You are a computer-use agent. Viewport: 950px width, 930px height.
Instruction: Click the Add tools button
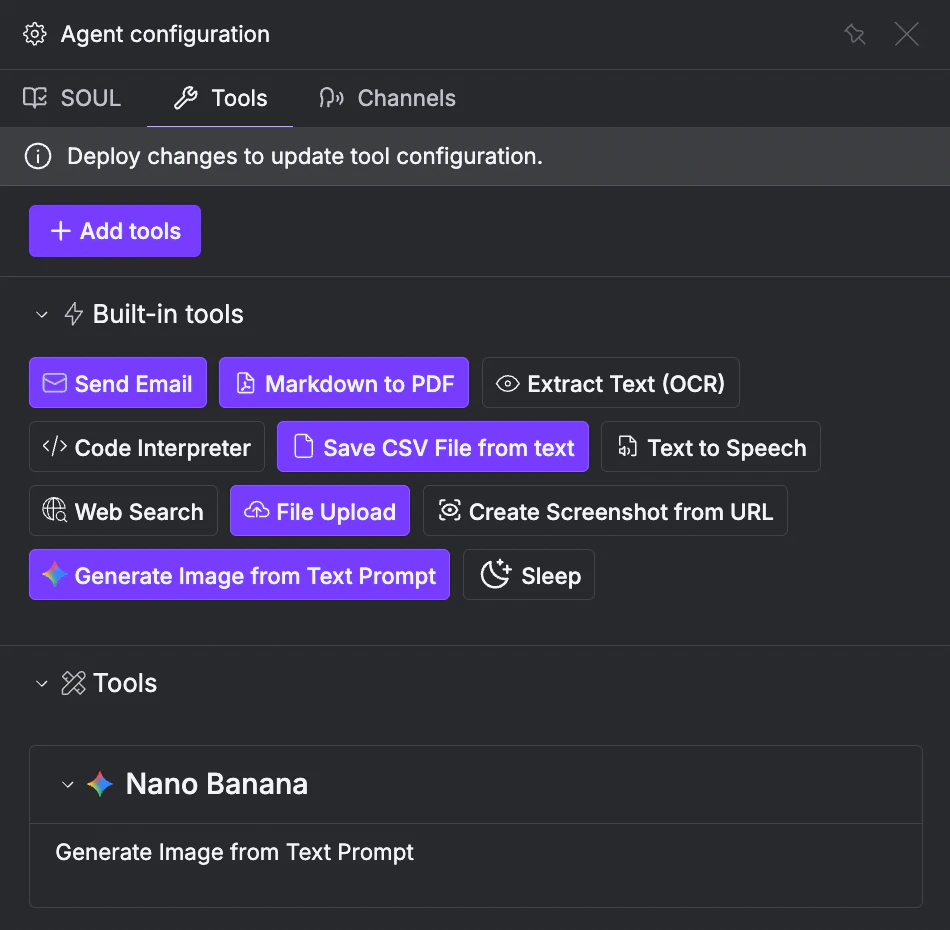click(x=114, y=231)
